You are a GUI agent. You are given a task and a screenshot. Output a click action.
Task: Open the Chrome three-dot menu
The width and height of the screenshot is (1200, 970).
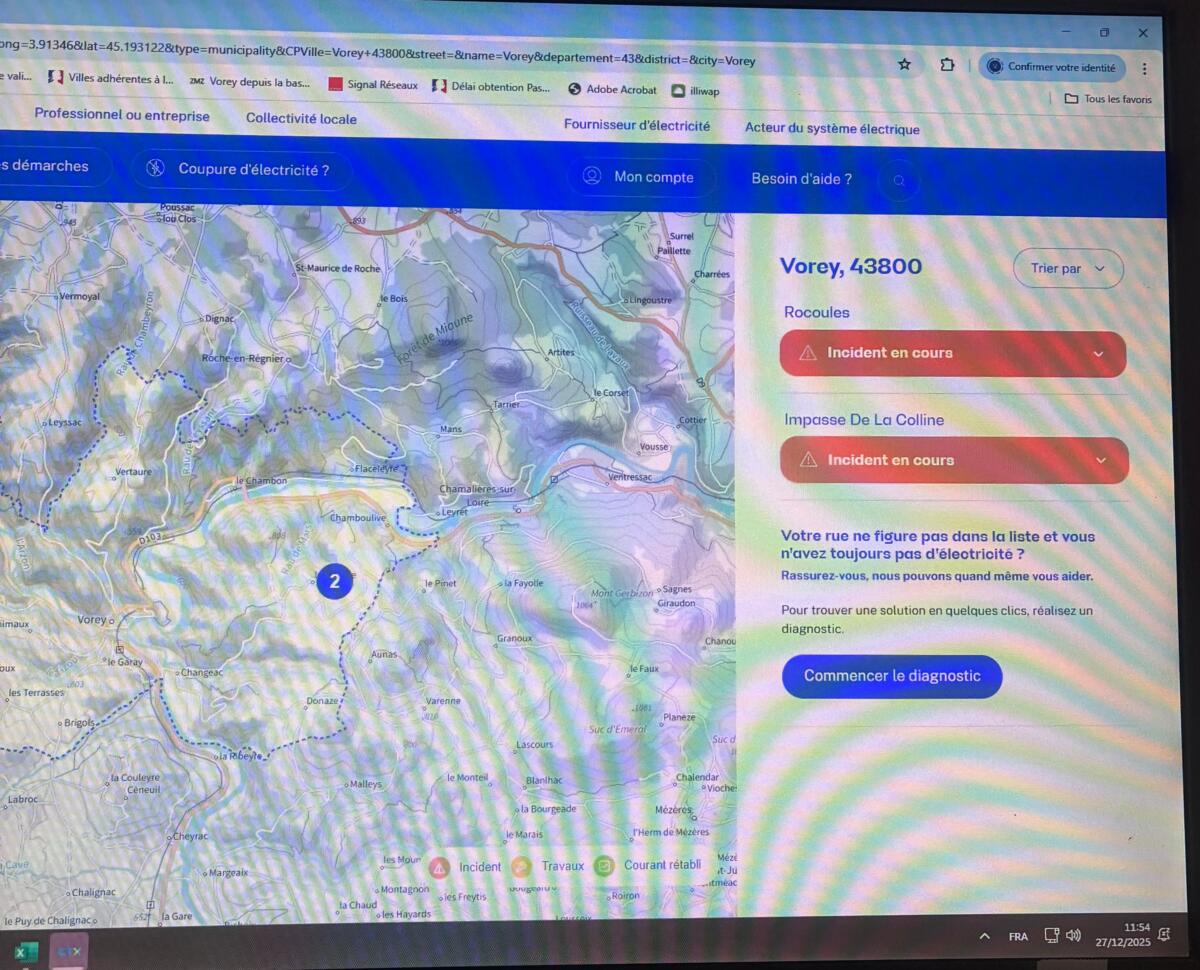pos(1144,69)
